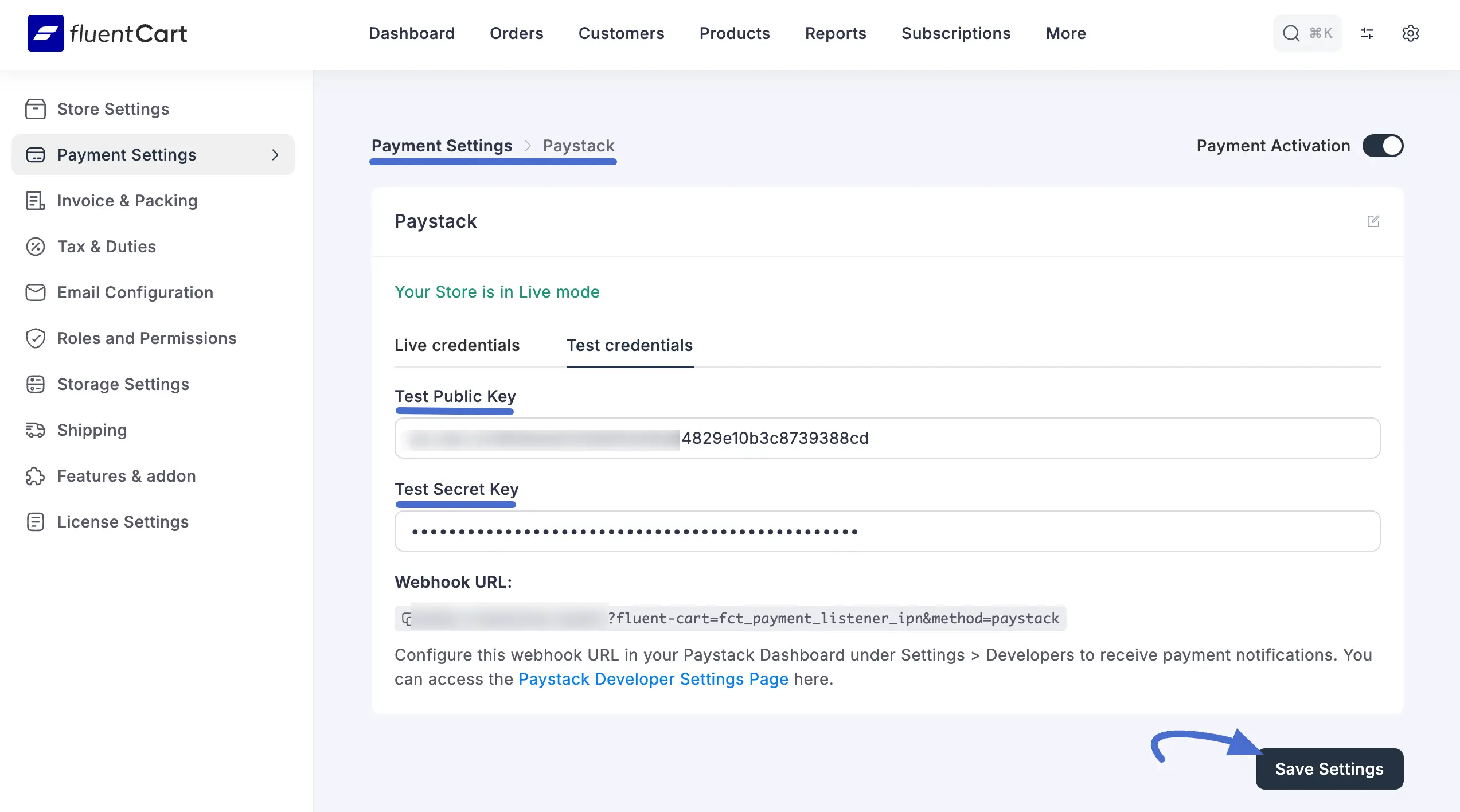Open the Paystack Developer Settings Page link
1460x812 pixels.
pos(653,679)
